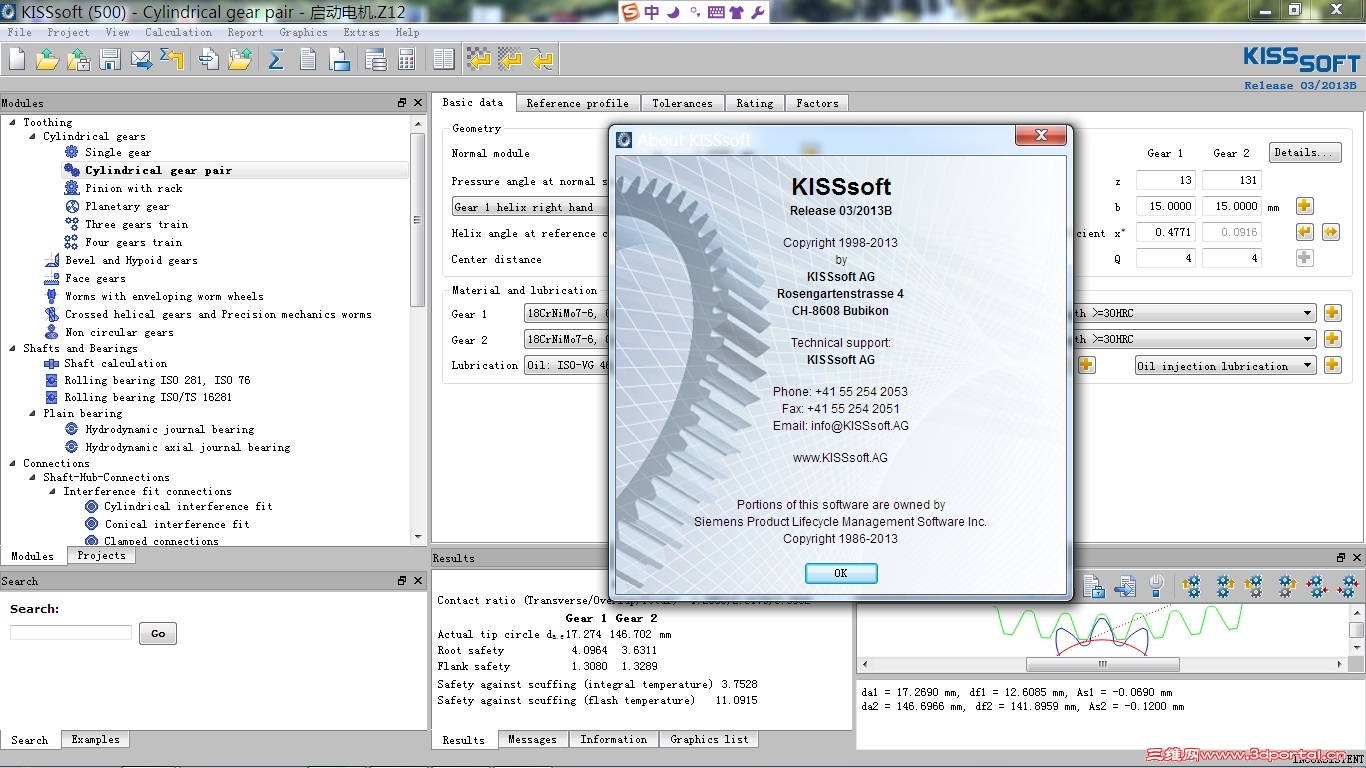1366x768 pixels.
Task: Open the manual book icon
Action: click(444, 60)
